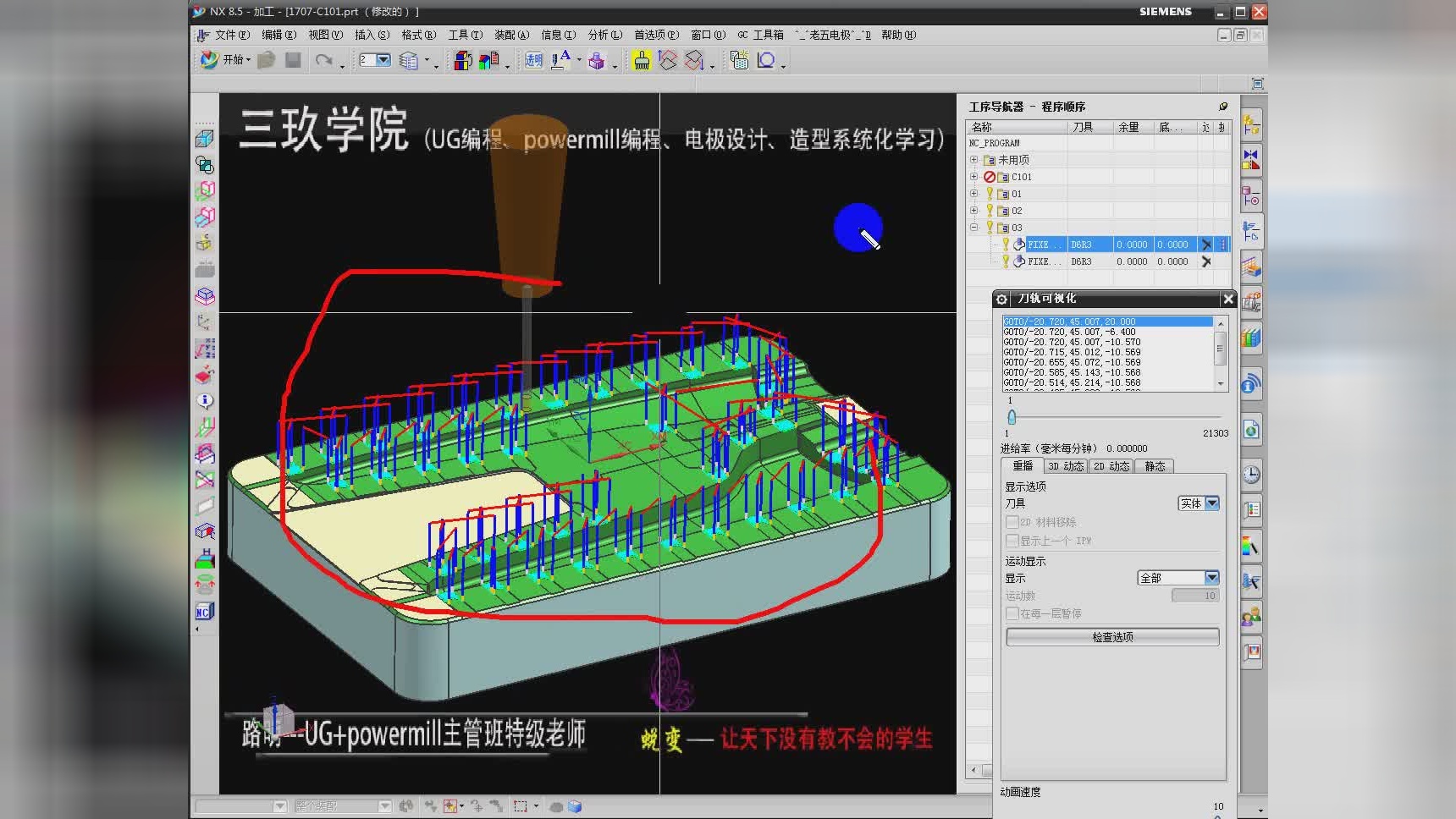This screenshot has width=1456, height=819.
Task: Click the yellow brush cleanup icon
Action: tap(642, 61)
